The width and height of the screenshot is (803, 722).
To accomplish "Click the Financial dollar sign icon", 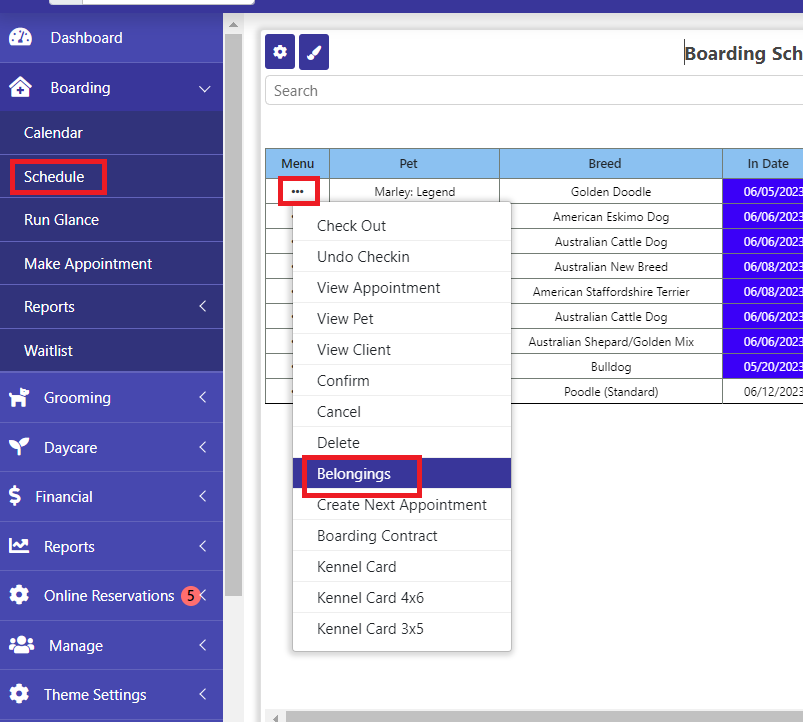I will coord(14,497).
